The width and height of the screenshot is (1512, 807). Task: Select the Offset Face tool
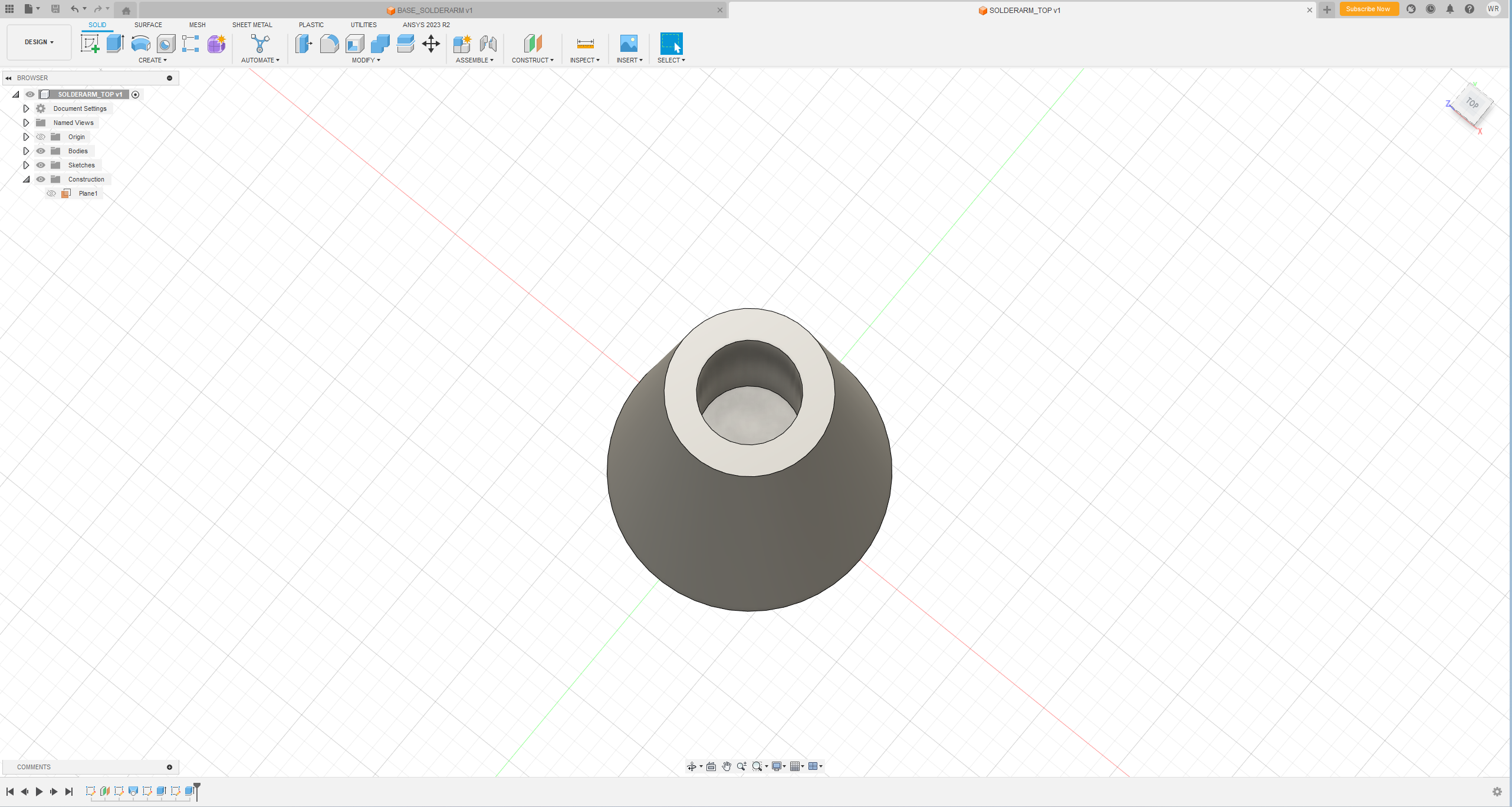(x=406, y=43)
